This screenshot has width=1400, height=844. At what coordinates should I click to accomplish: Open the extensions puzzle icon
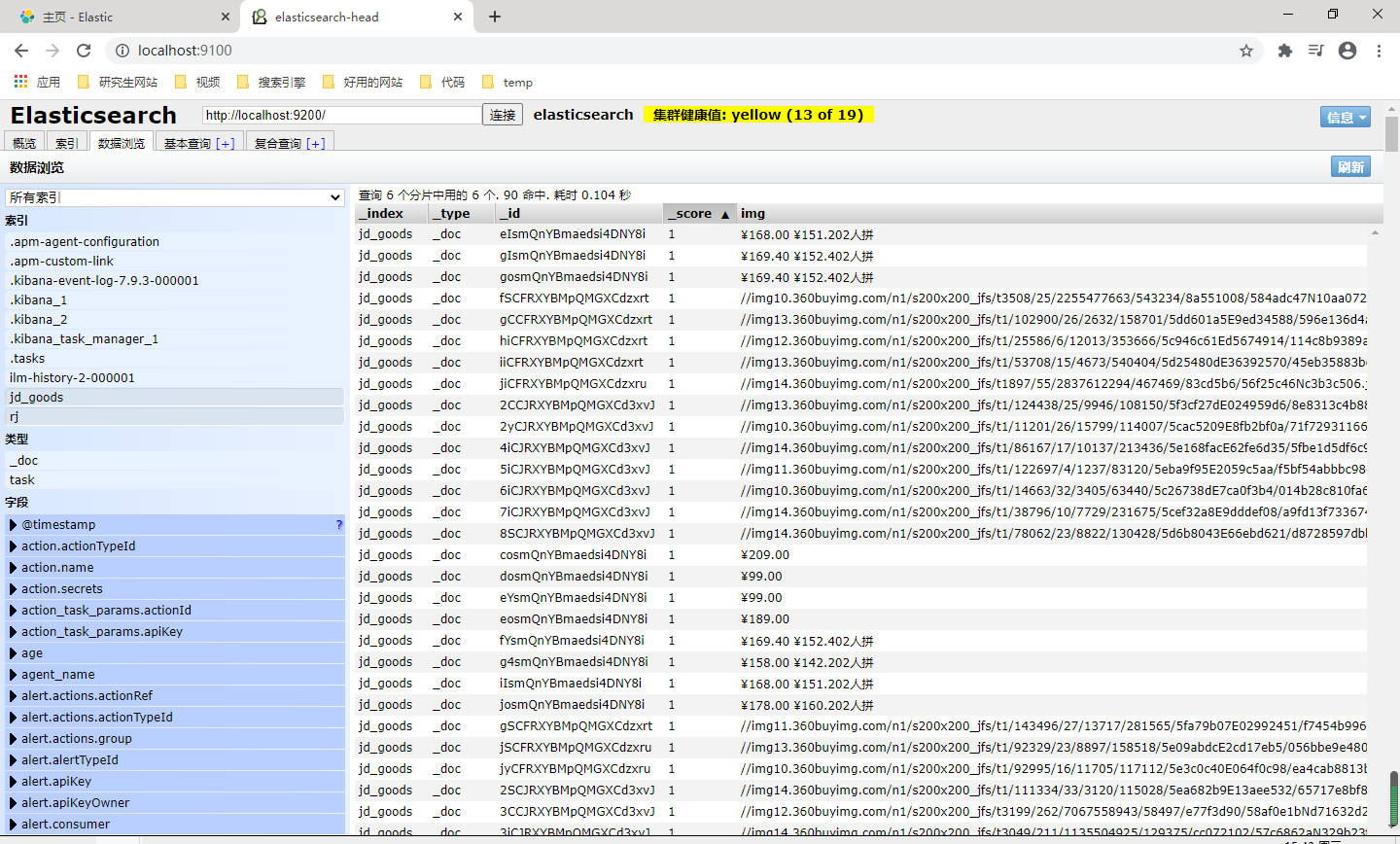(1285, 51)
